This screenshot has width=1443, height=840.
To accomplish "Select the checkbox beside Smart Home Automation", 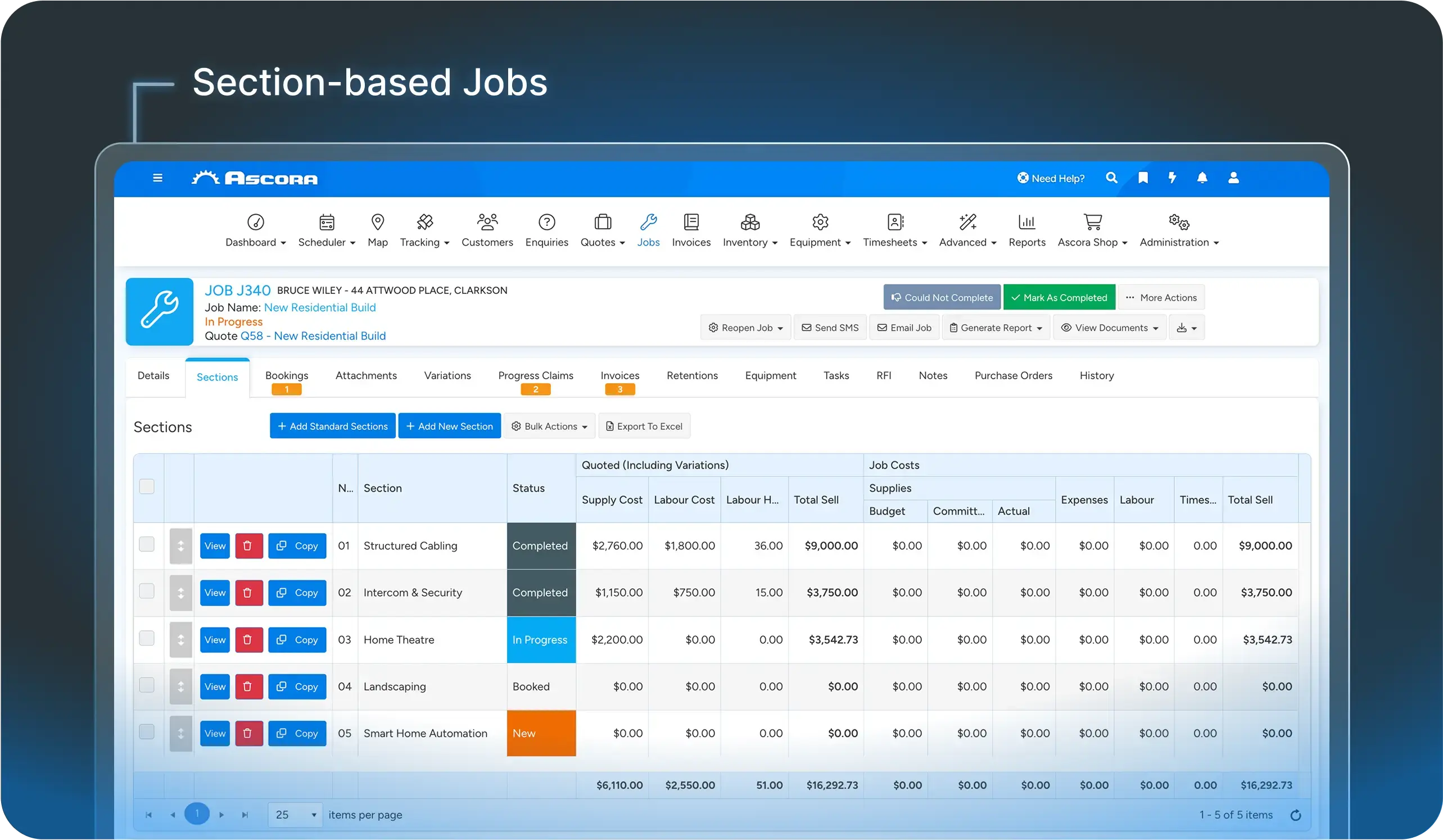I will [x=147, y=733].
